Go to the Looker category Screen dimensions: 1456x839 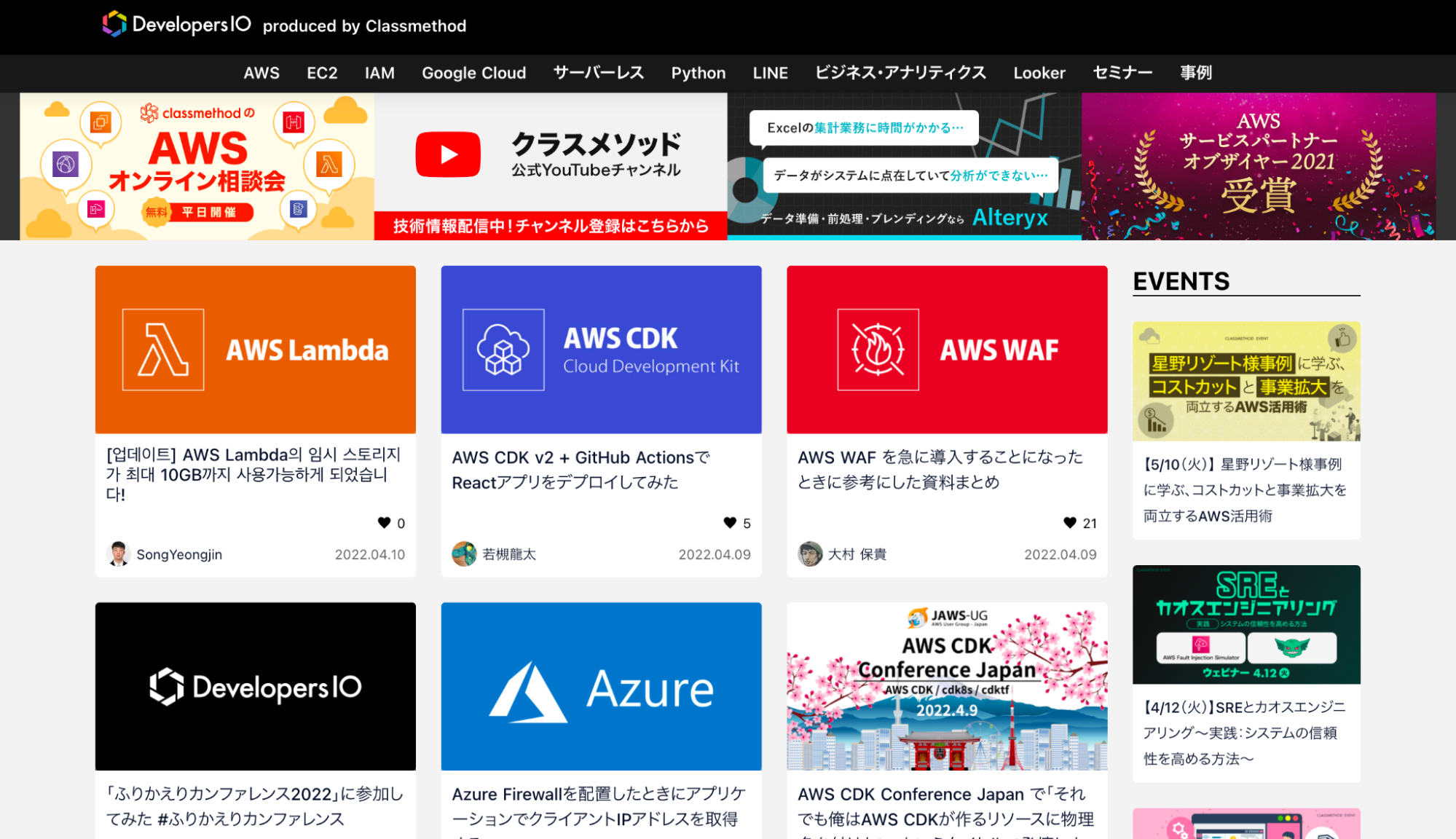[1039, 73]
